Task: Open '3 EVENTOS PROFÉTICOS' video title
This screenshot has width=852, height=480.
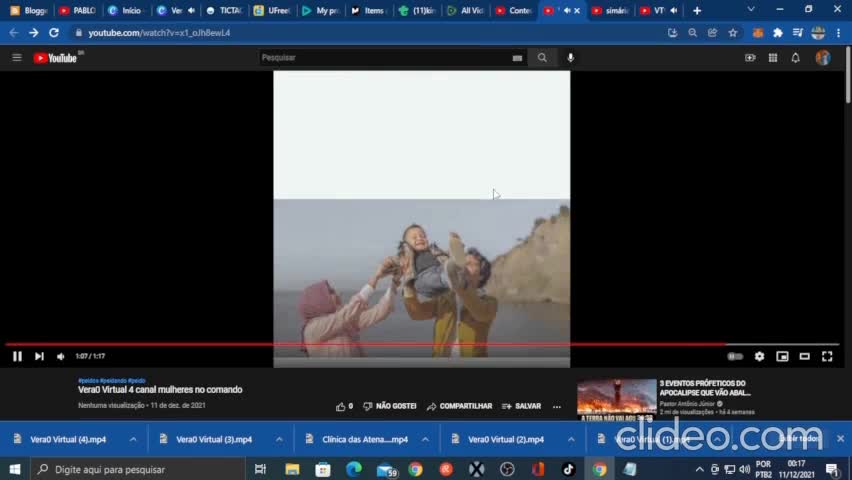Action: (705, 388)
